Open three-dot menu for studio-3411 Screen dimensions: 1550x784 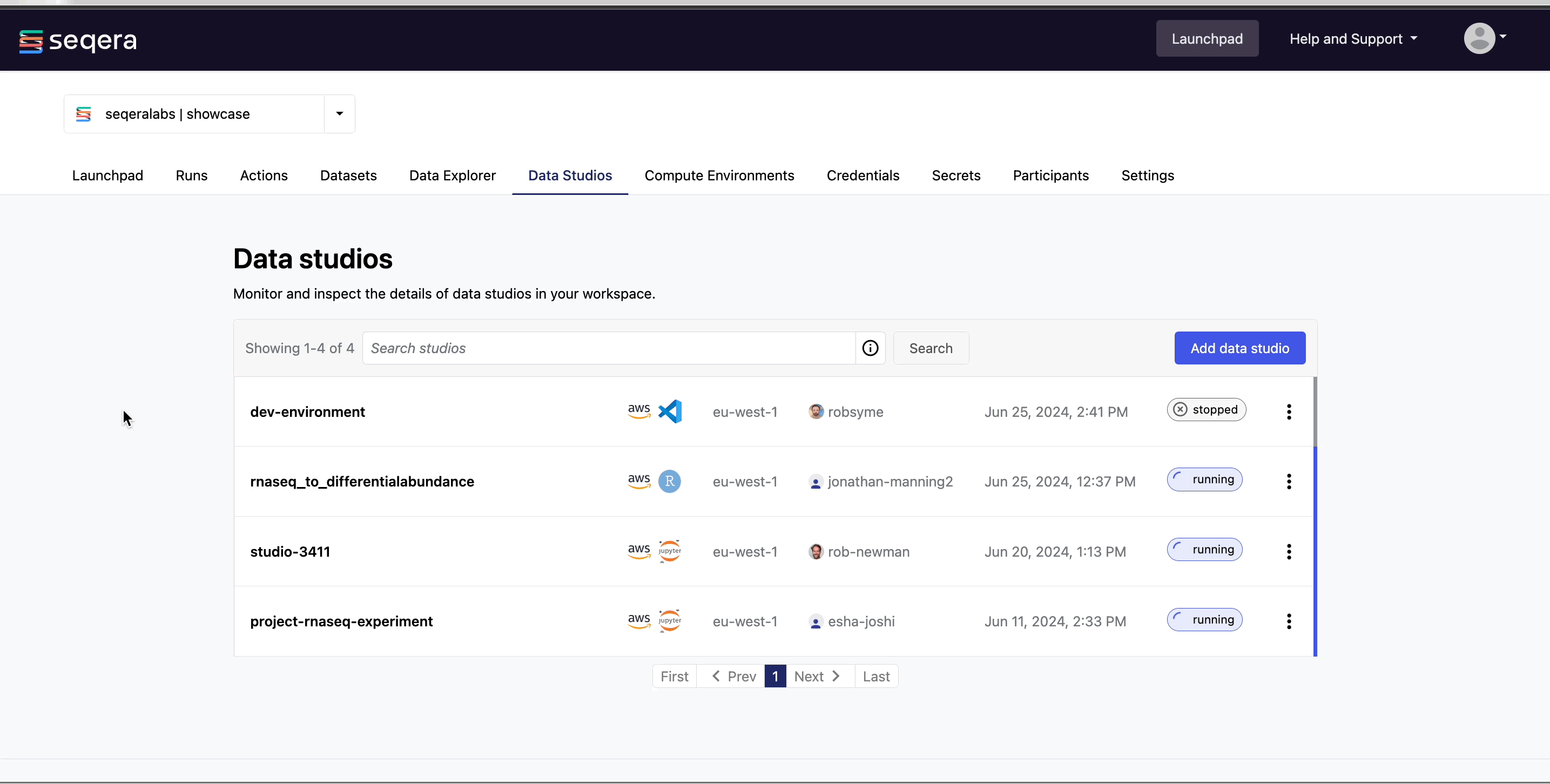point(1289,551)
